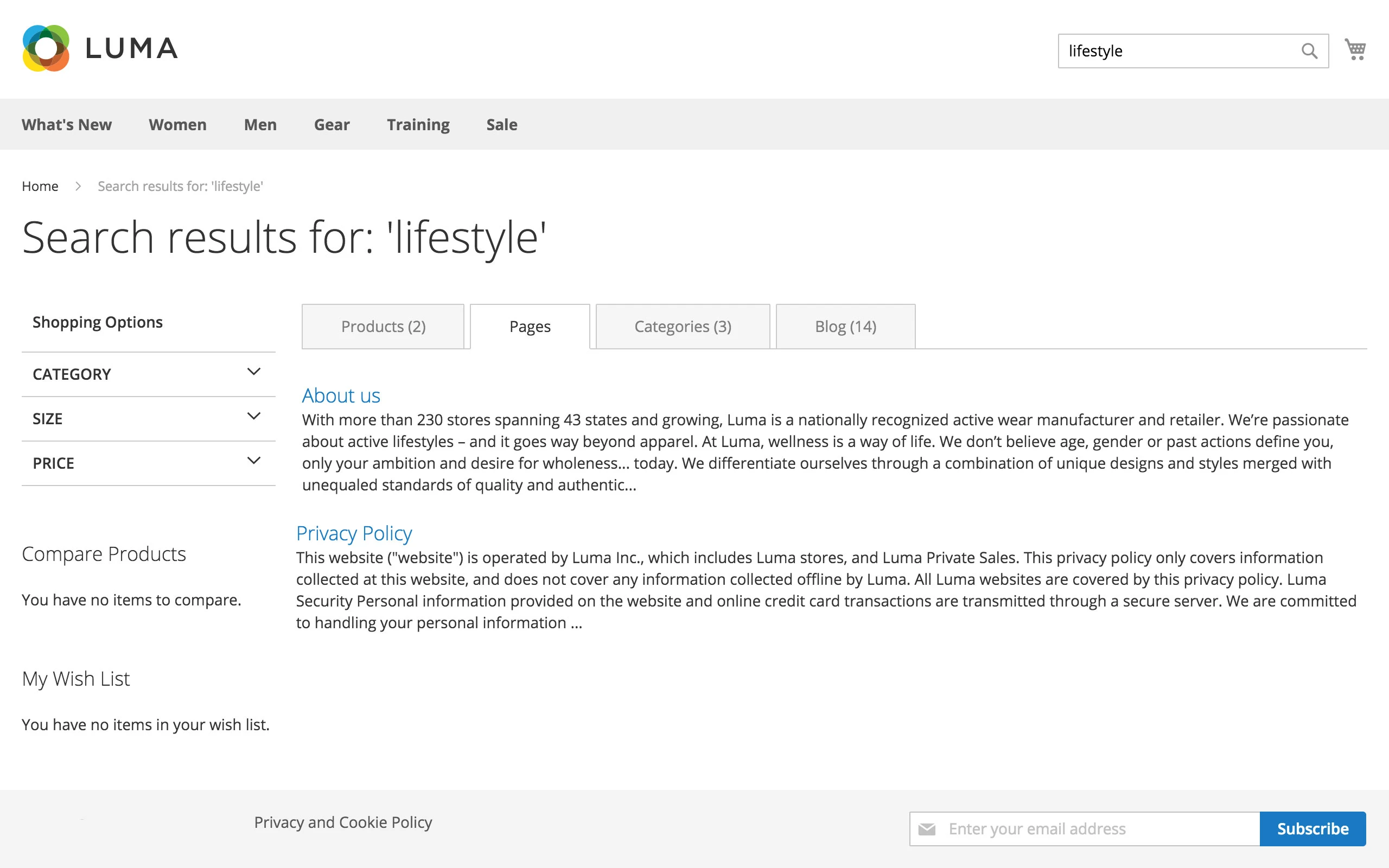1389x868 pixels.
Task: Click the Subscribe button
Action: pyautogui.click(x=1312, y=829)
